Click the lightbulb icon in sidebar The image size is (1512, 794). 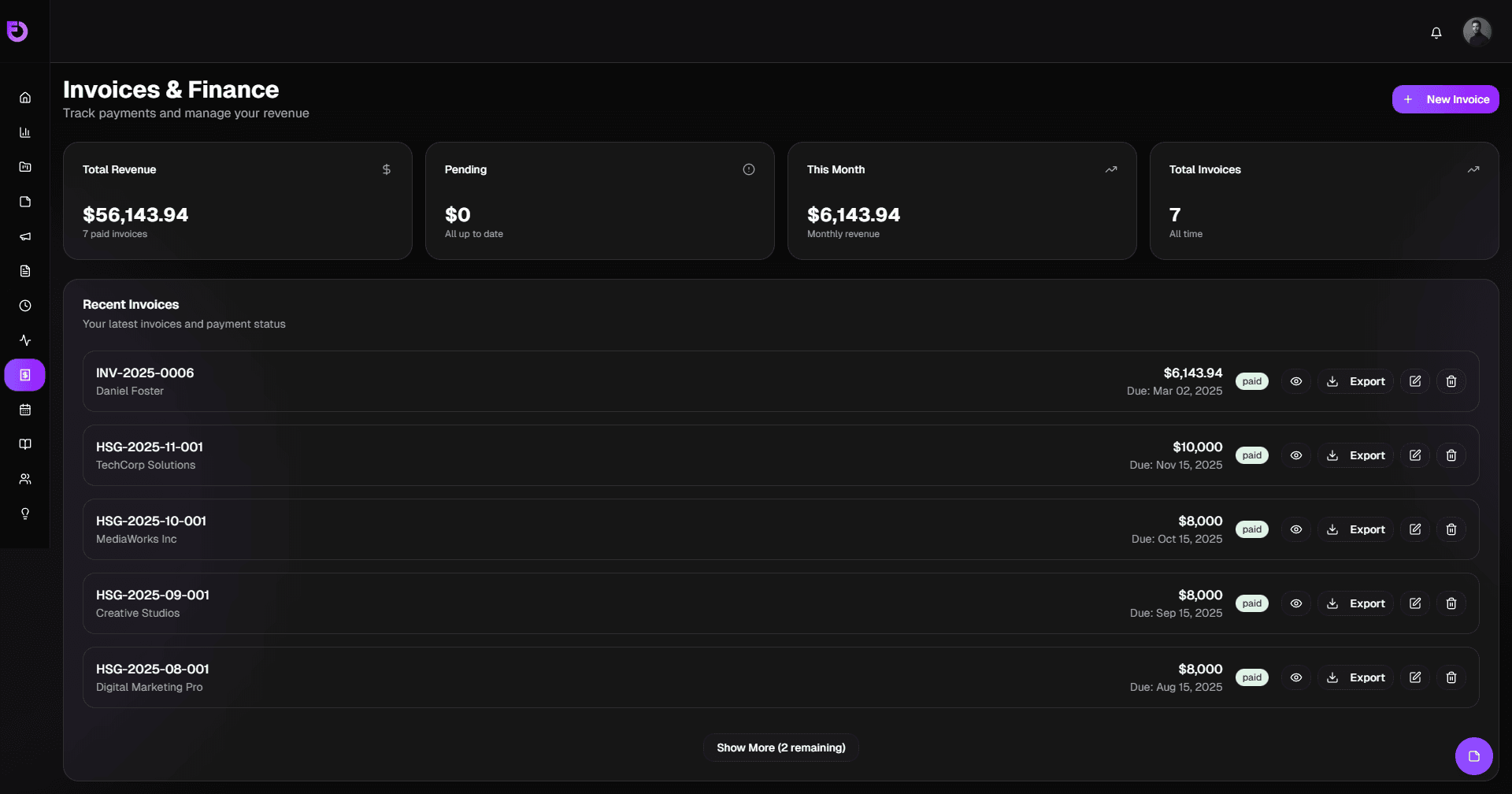25,514
